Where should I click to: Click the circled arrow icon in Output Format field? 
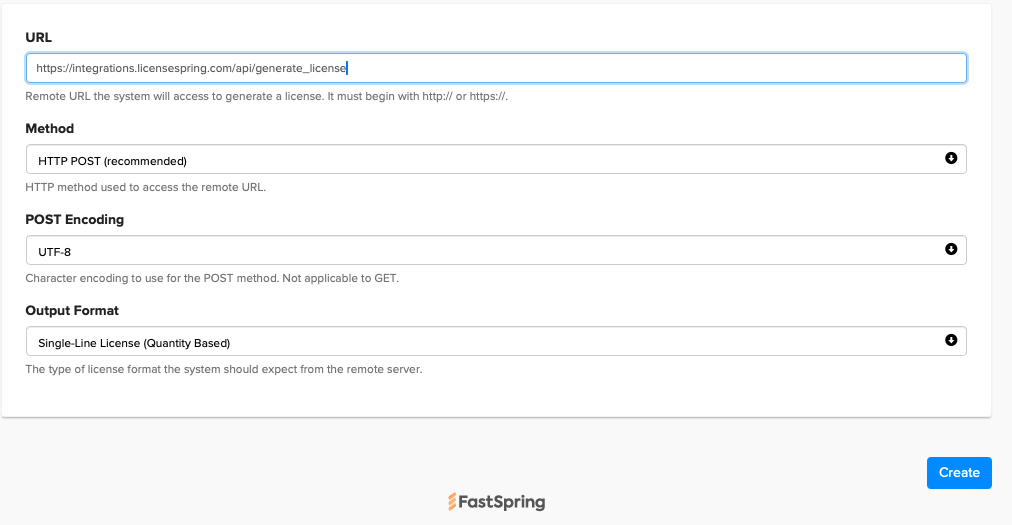[x=950, y=341]
